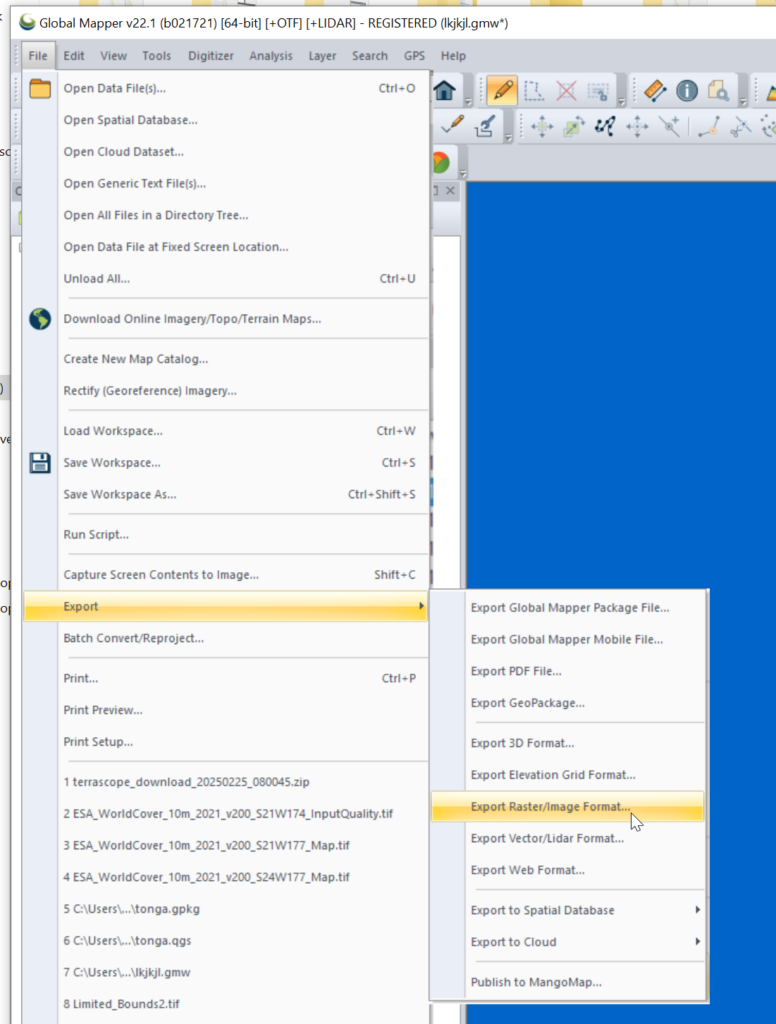The width and height of the screenshot is (776, 1024).
Task: Open the View menu
Action: pyautogui.click(x=113, y=56)
